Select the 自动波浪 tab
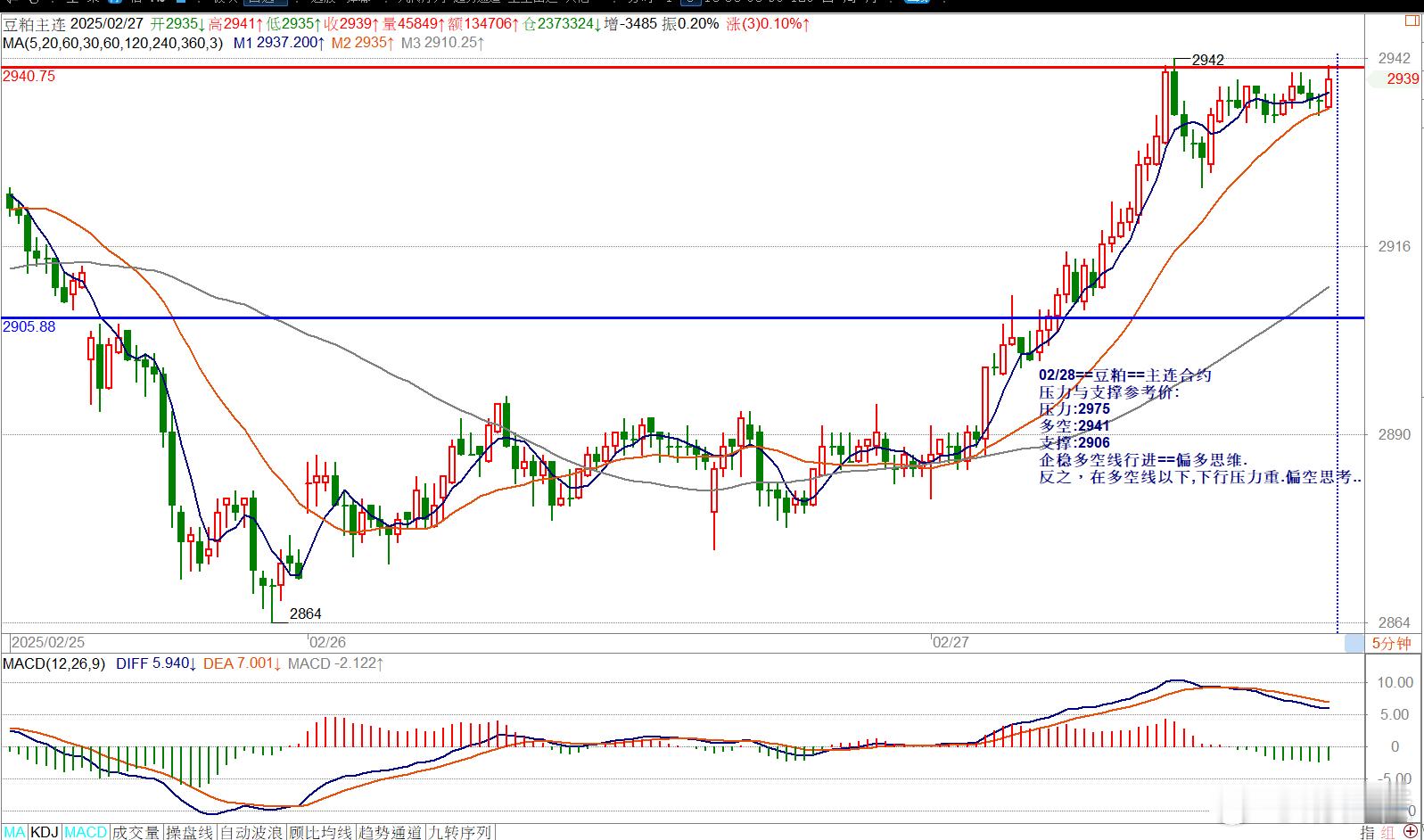 click(251, 832)
